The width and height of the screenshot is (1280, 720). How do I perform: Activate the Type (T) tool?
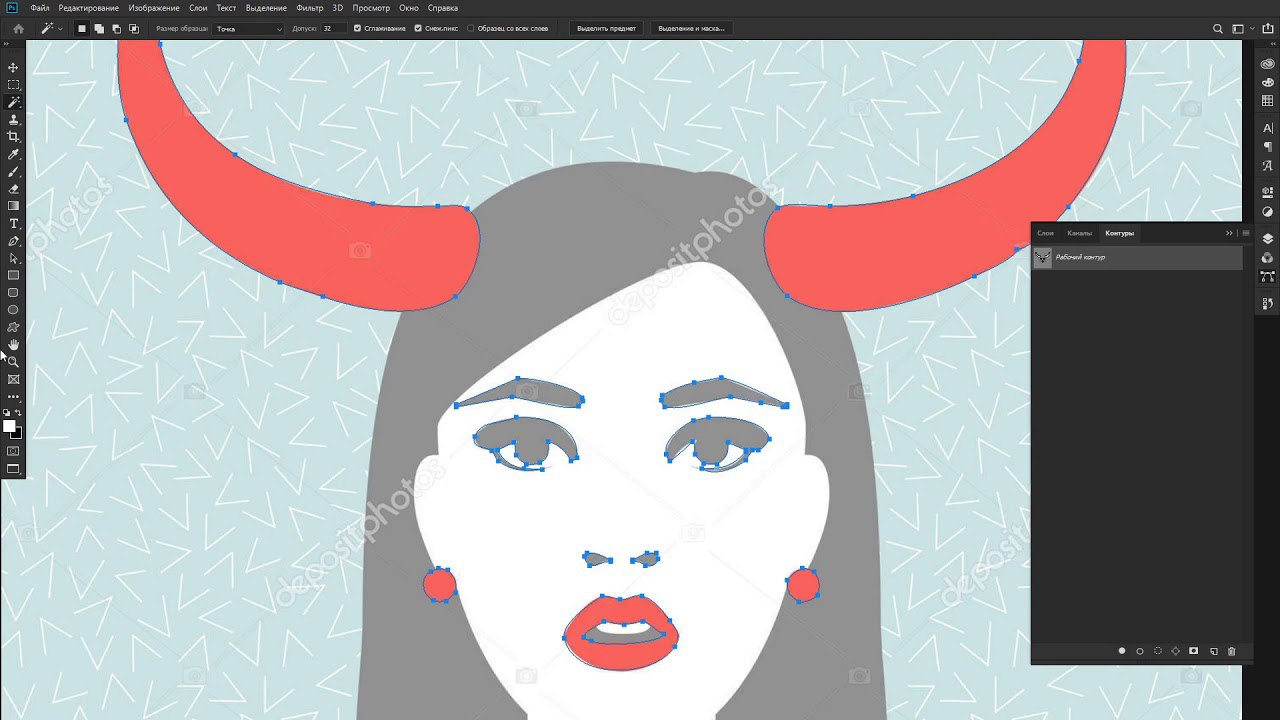click(14, 223)
